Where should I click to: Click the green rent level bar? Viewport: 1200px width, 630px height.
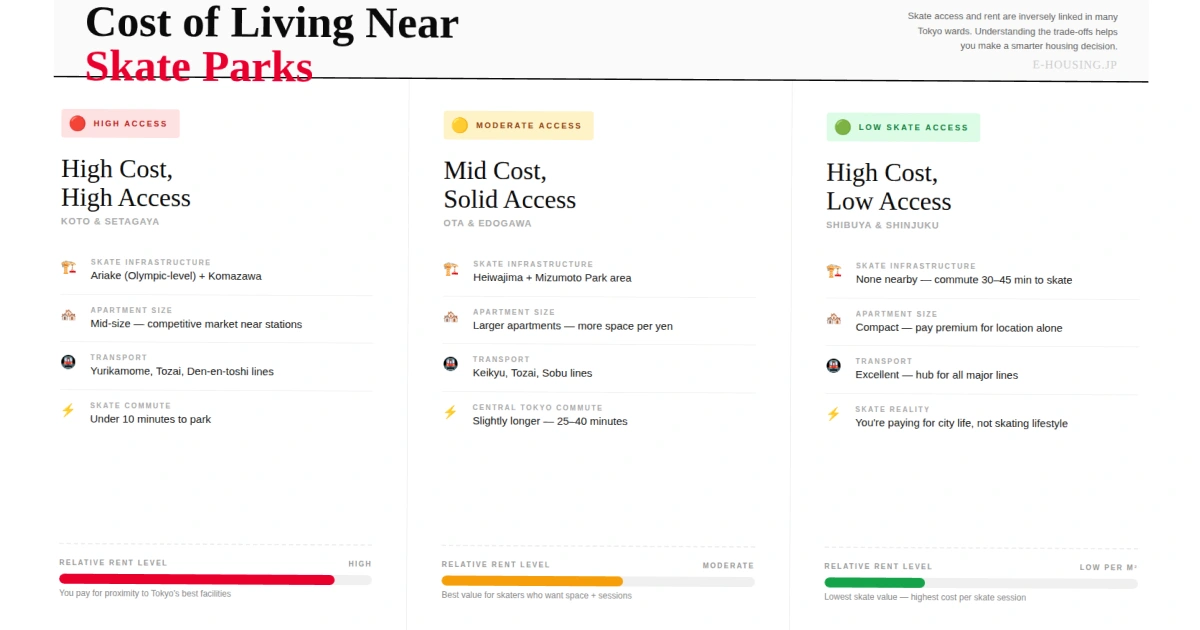[x=874, y=583]
